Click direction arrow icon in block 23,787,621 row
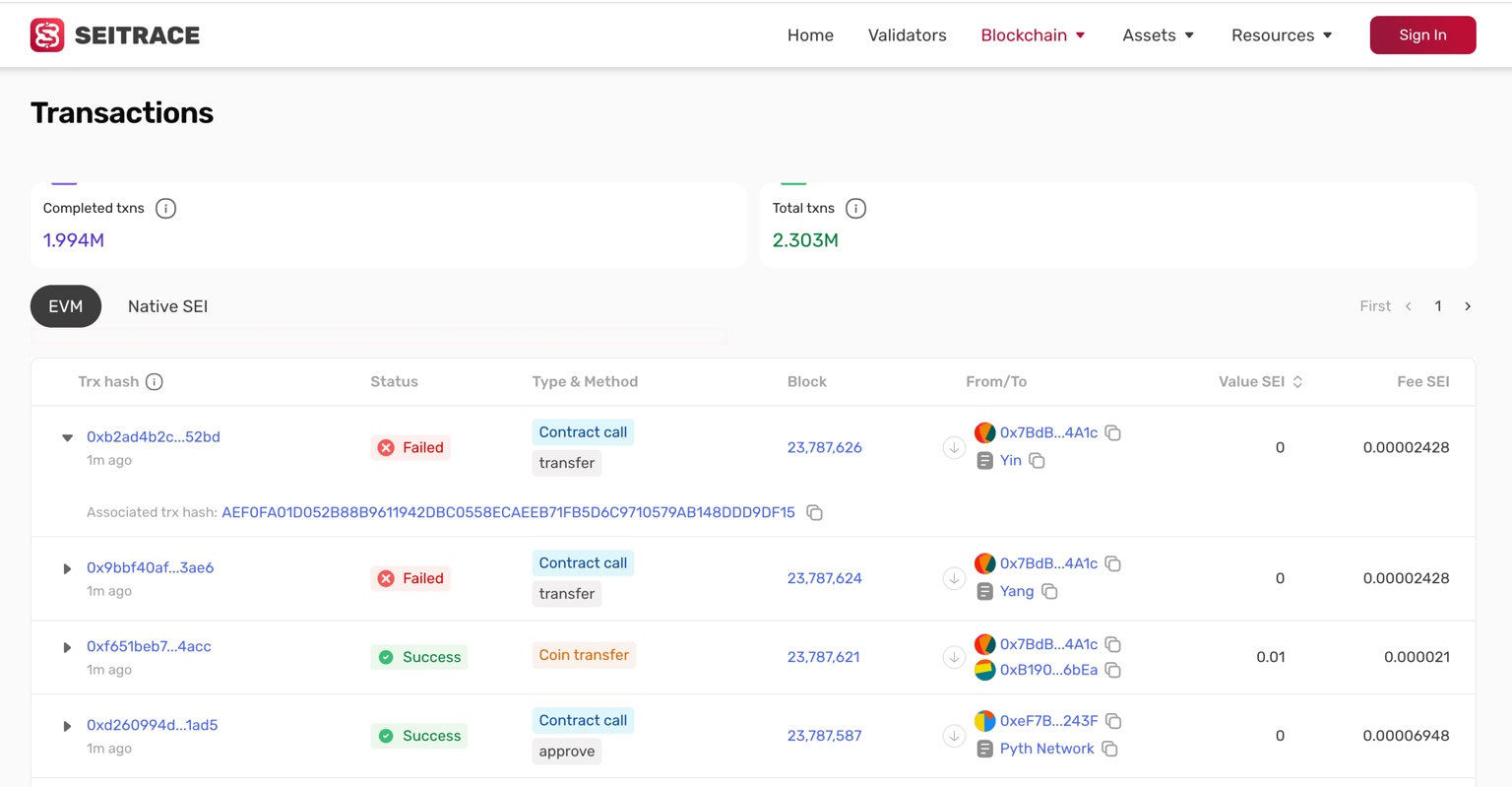The image size is (1512, 787). (x=954, y=658)
